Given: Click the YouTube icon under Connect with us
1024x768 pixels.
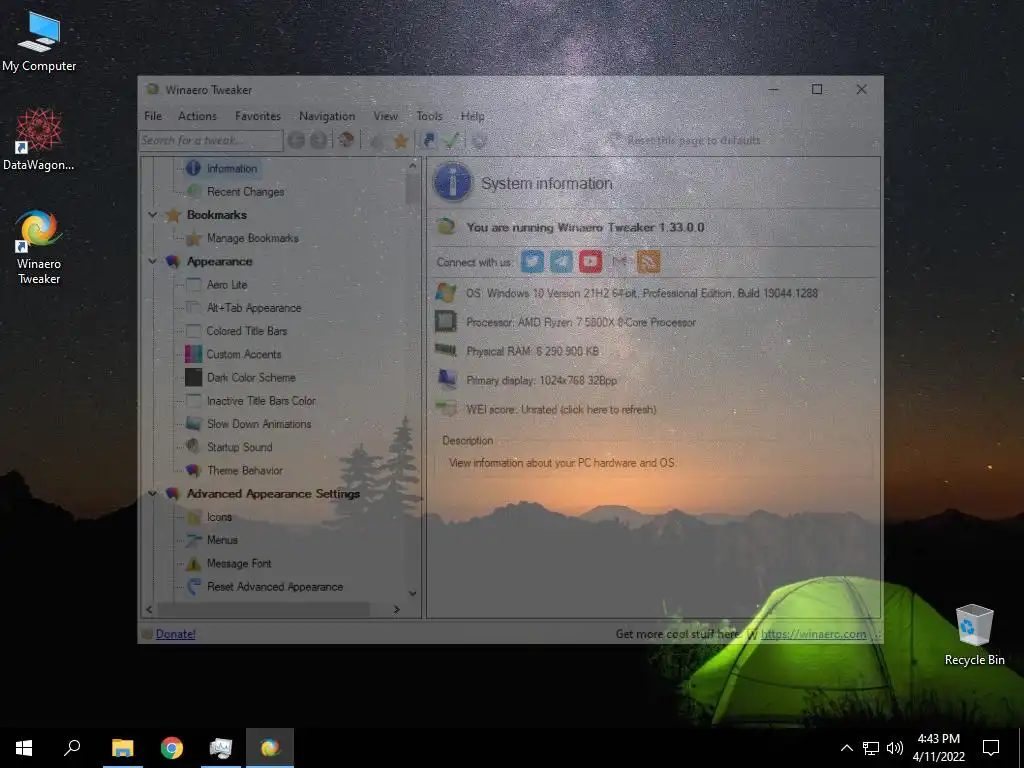Looking at the screenshot, I should coord(590,262).
